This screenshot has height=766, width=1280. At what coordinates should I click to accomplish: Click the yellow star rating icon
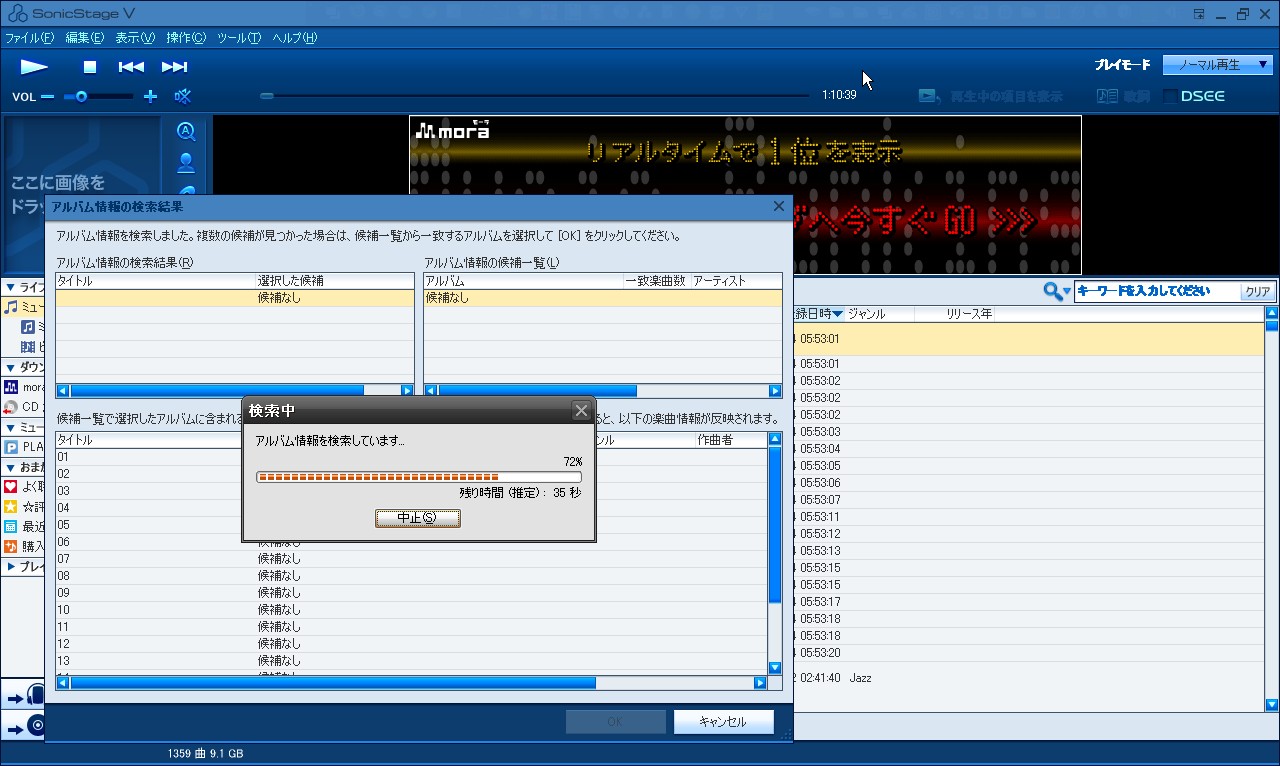[x=11, y=507]
